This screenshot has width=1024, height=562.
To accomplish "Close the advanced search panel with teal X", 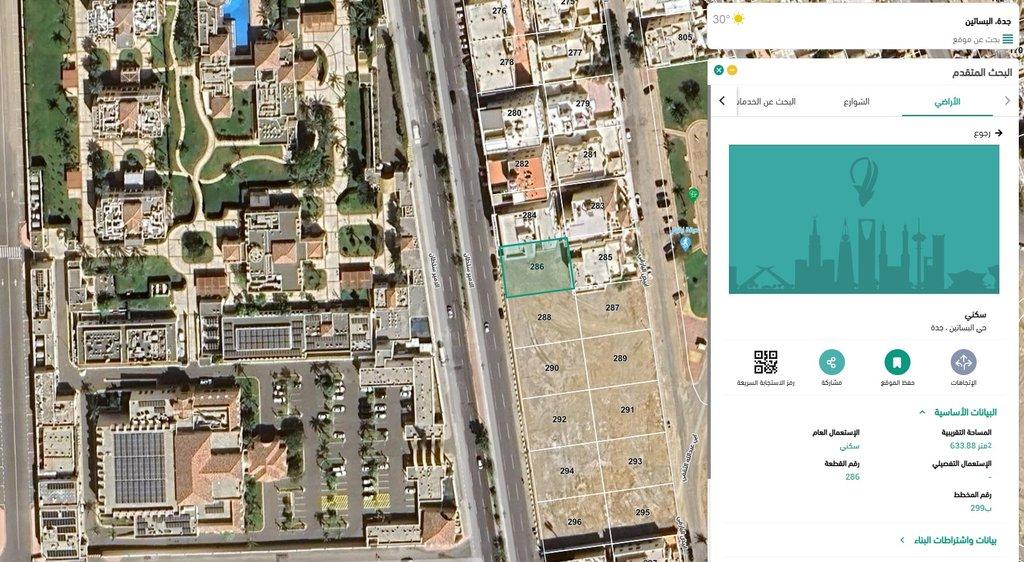I will (x=719, y=70).
